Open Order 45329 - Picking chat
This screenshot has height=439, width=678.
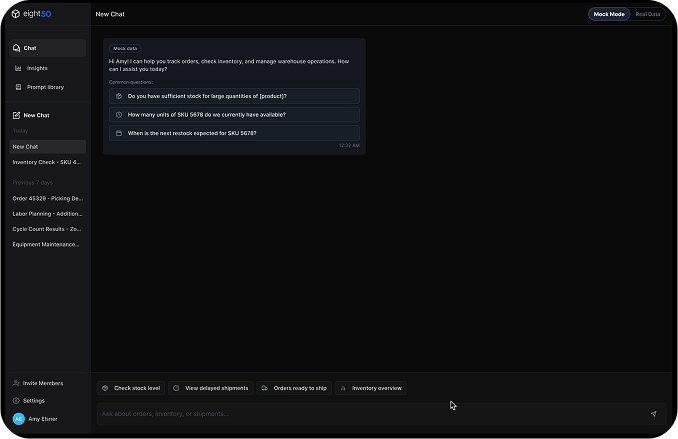(x=46, y=198)
